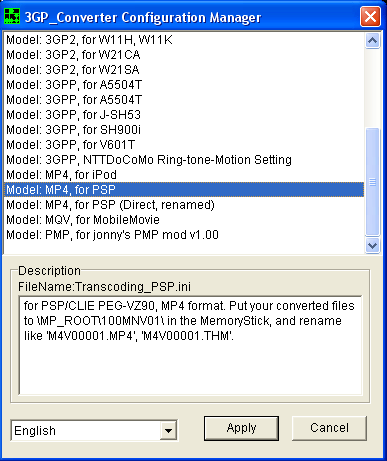The width and height of the screenshot is (387, 461).
Task: Select Model: 3GPP, for V601T
Action: pos(184,145)
